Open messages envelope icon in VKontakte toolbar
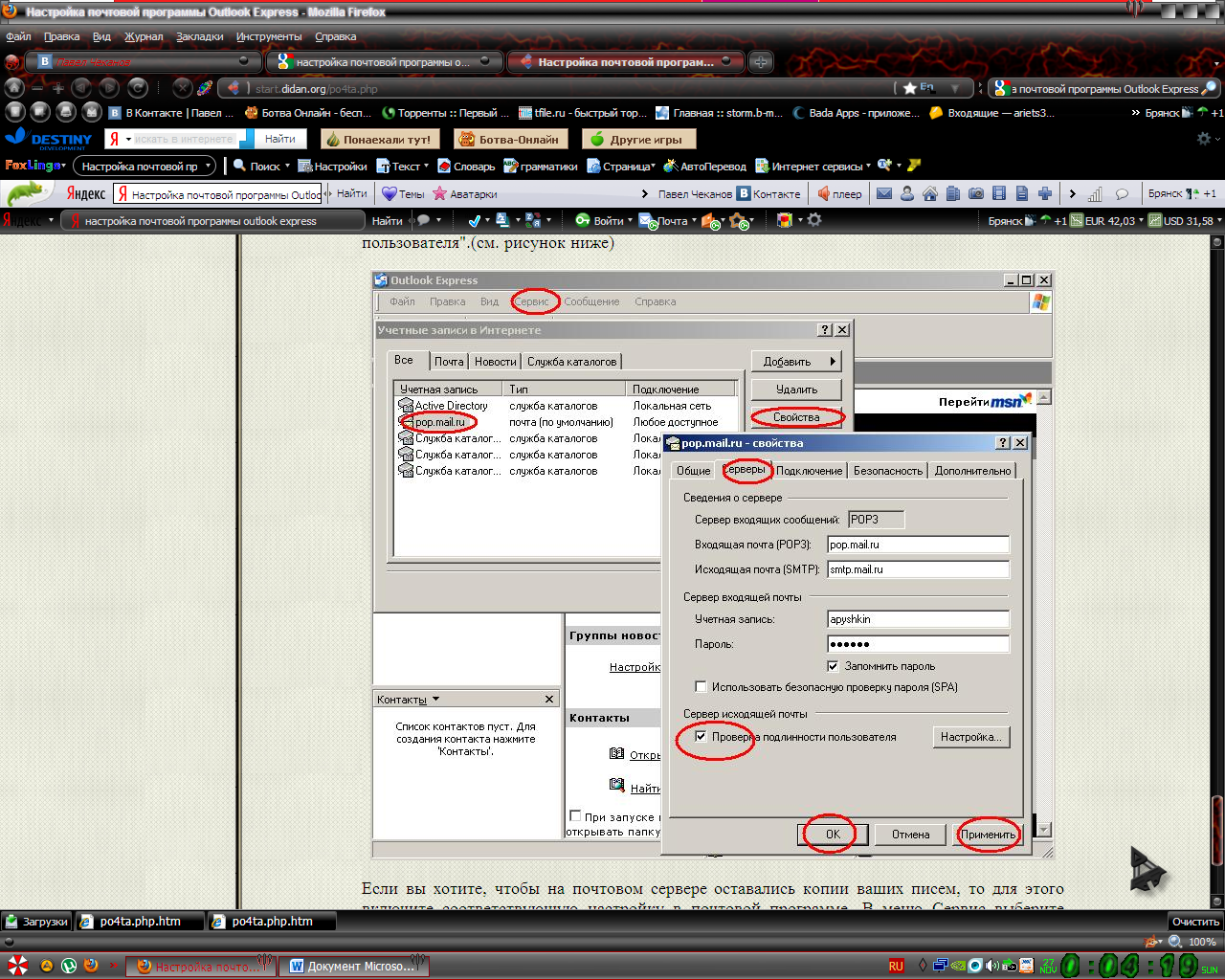 click(884, 193)
